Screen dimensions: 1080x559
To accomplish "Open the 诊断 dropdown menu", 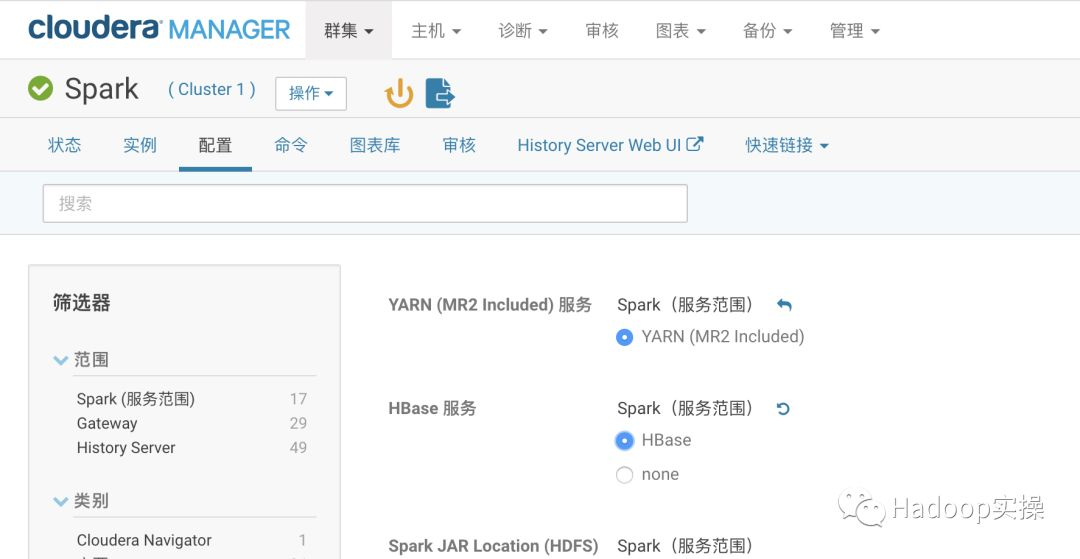I will [x=523, y=30].
